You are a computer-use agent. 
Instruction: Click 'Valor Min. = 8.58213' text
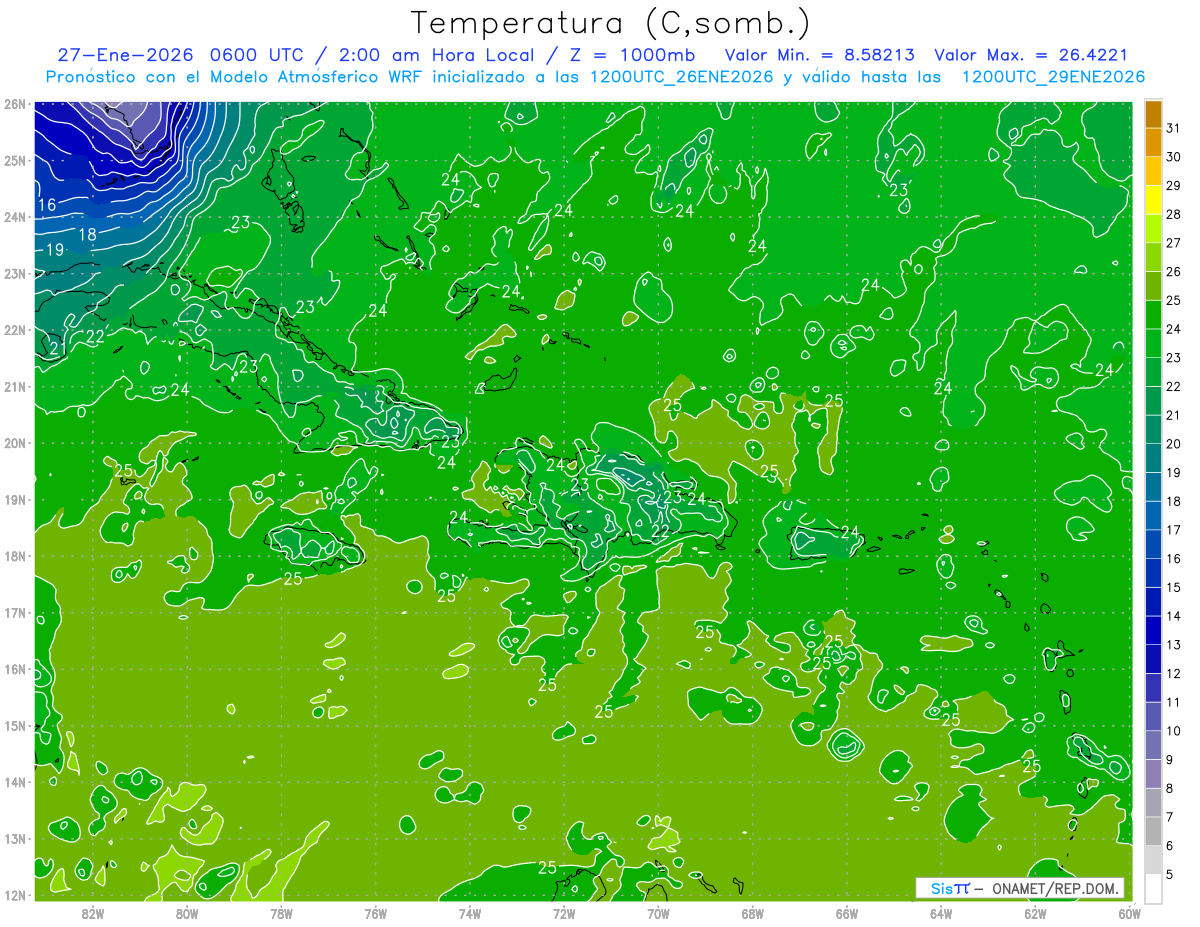click(819, 55)
